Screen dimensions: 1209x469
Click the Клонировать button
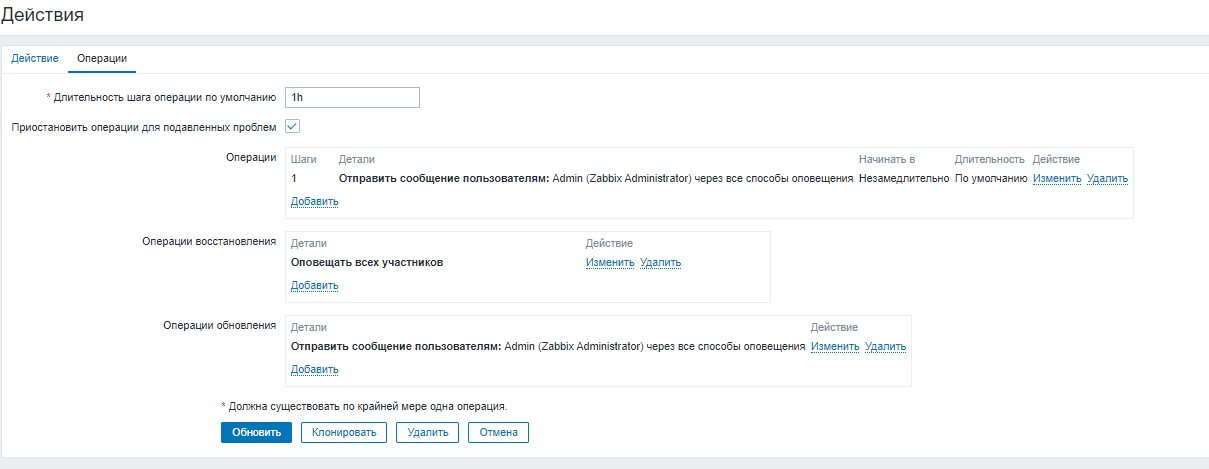point(344,432)
